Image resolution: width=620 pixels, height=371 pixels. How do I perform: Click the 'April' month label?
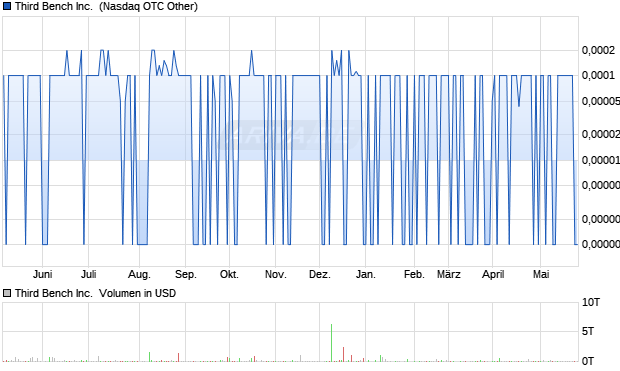493,274
